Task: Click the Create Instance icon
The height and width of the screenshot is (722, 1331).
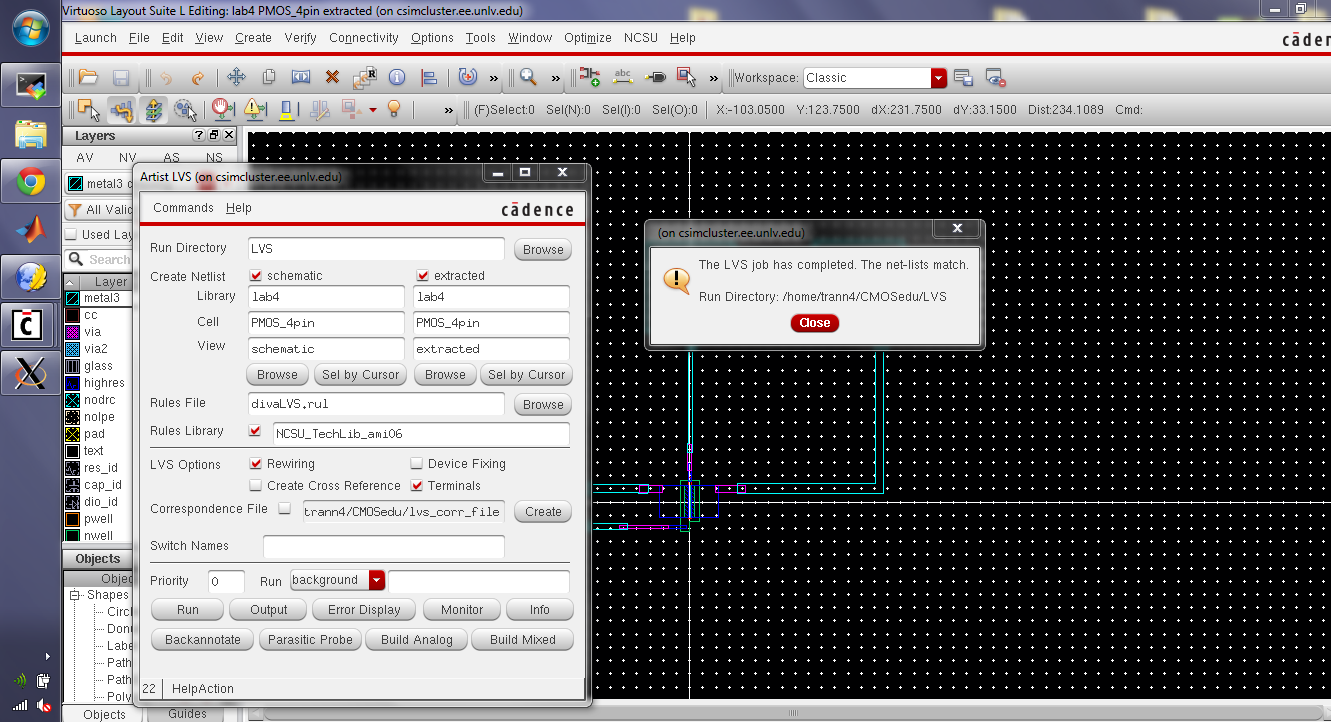Action: [x=590, y=77]
